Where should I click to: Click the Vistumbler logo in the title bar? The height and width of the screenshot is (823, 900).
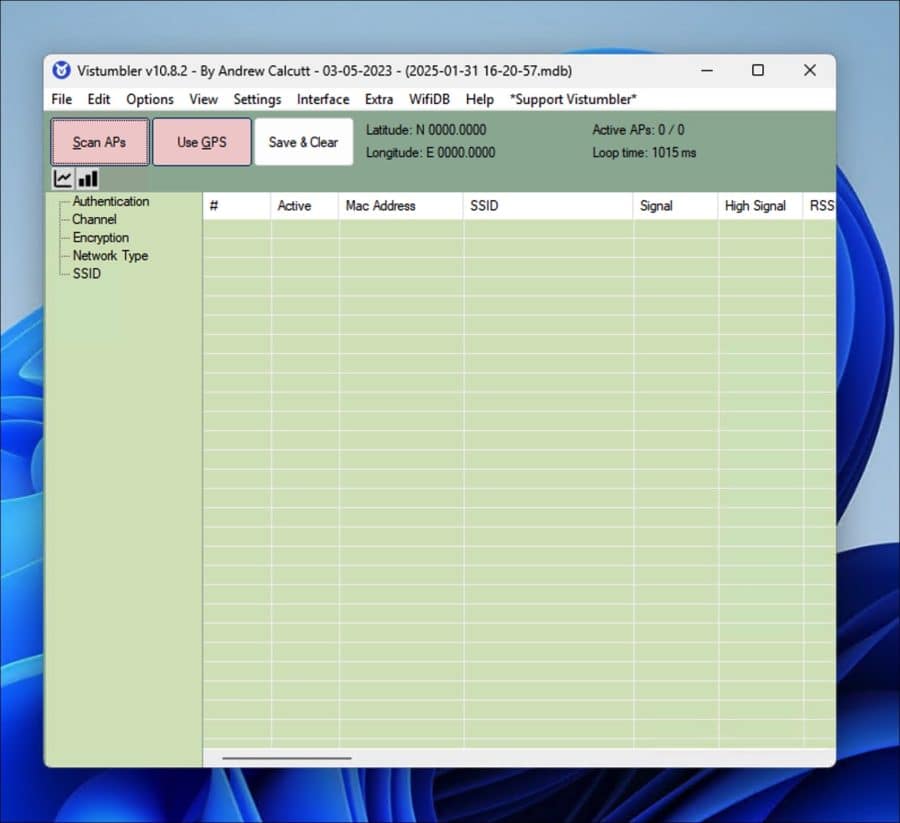[x=61, y=70]
